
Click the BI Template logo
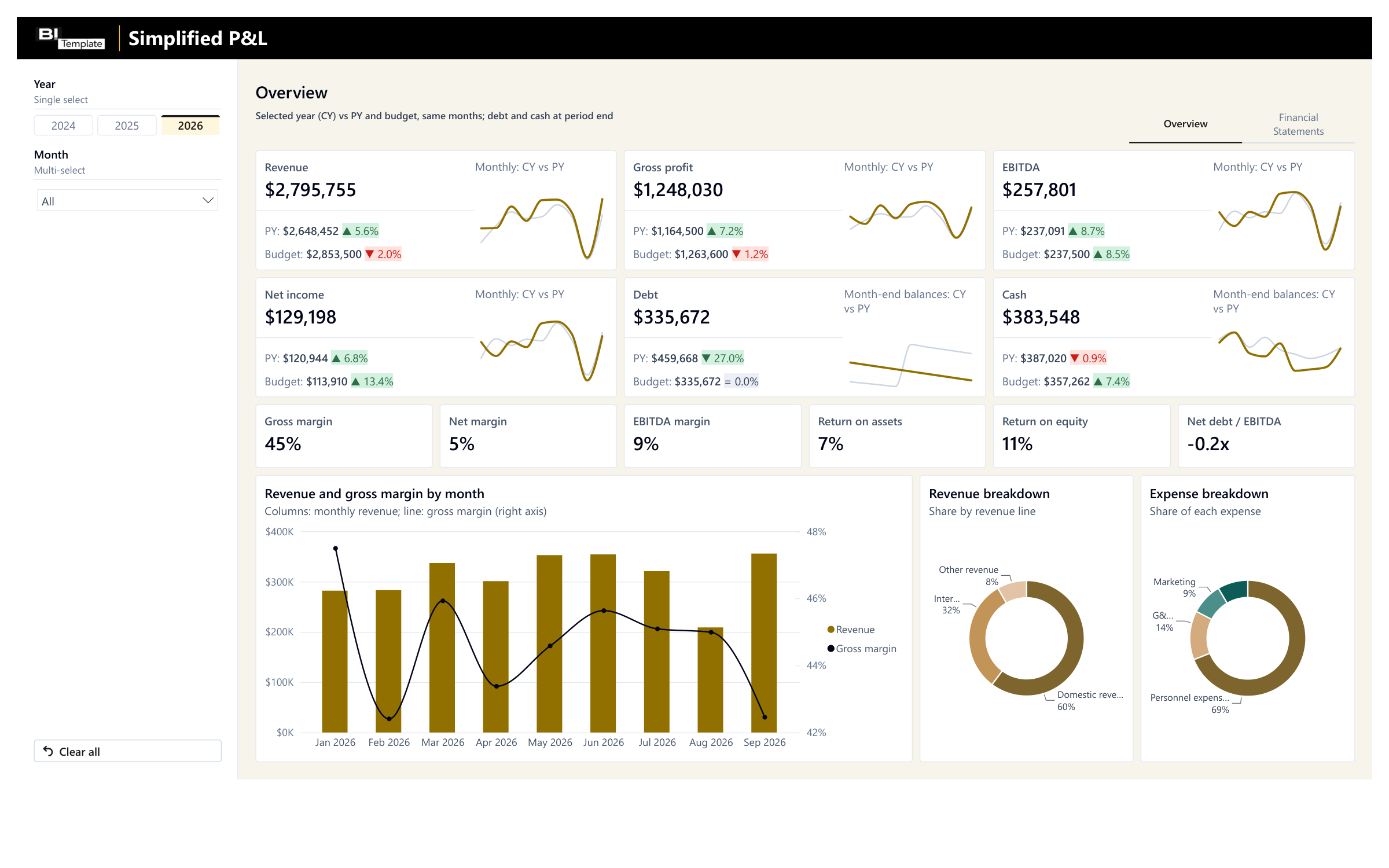(x=71, y=38)
